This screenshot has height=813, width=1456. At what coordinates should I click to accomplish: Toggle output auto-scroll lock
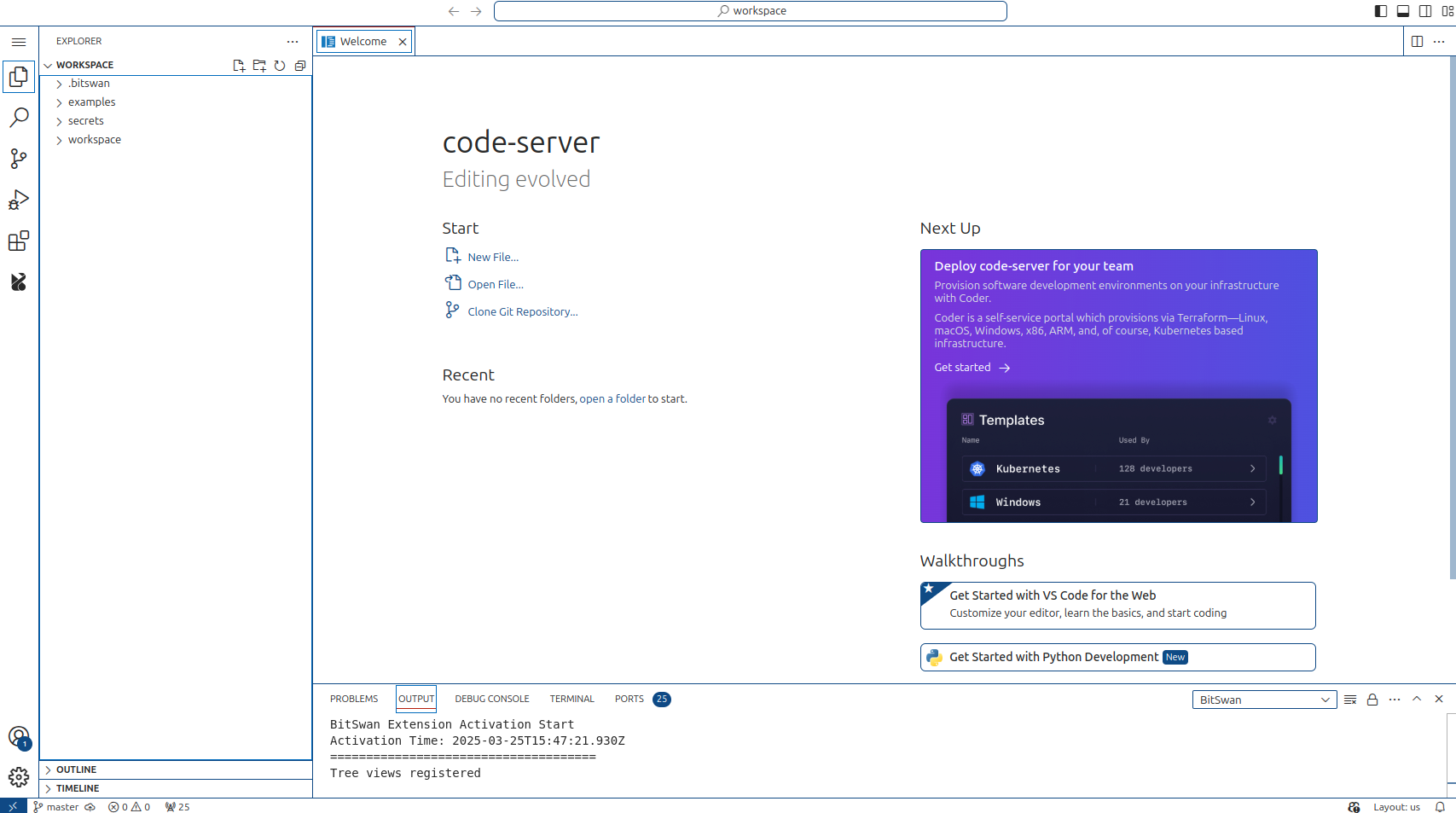pyautogui.click(x=1372, y=700)
